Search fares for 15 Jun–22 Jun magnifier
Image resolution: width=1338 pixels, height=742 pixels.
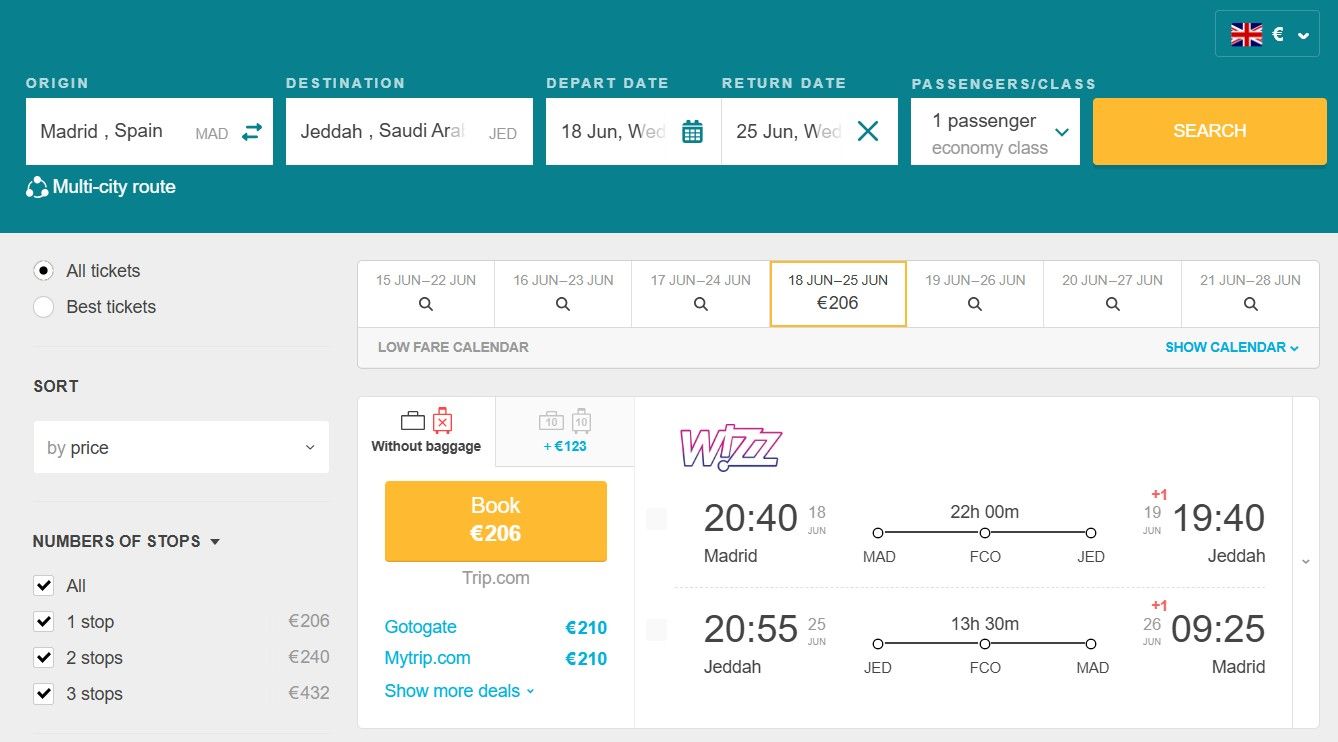pyautogui.click(x=425, y=302)
